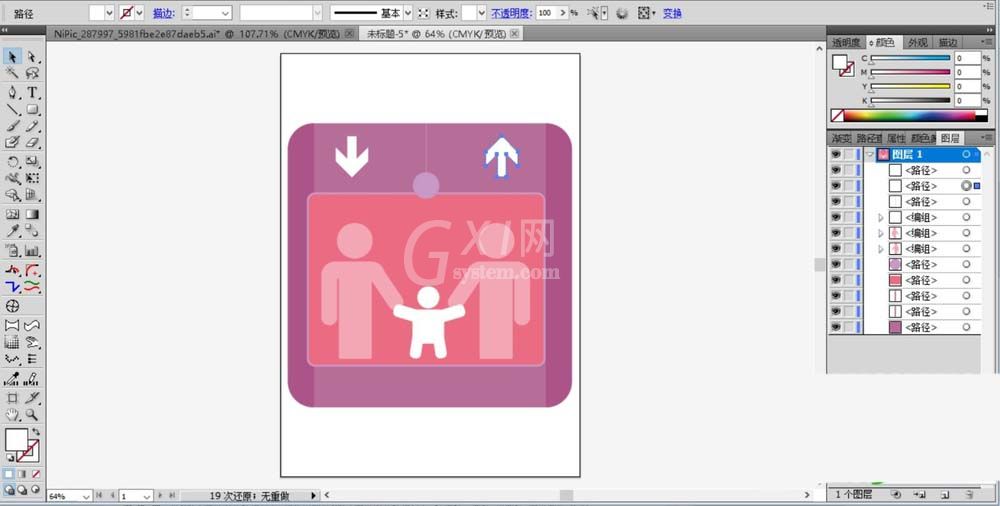Screen dimensions: 1000x506
Task: Select the Line Segment tool
Action: (12, 110)
